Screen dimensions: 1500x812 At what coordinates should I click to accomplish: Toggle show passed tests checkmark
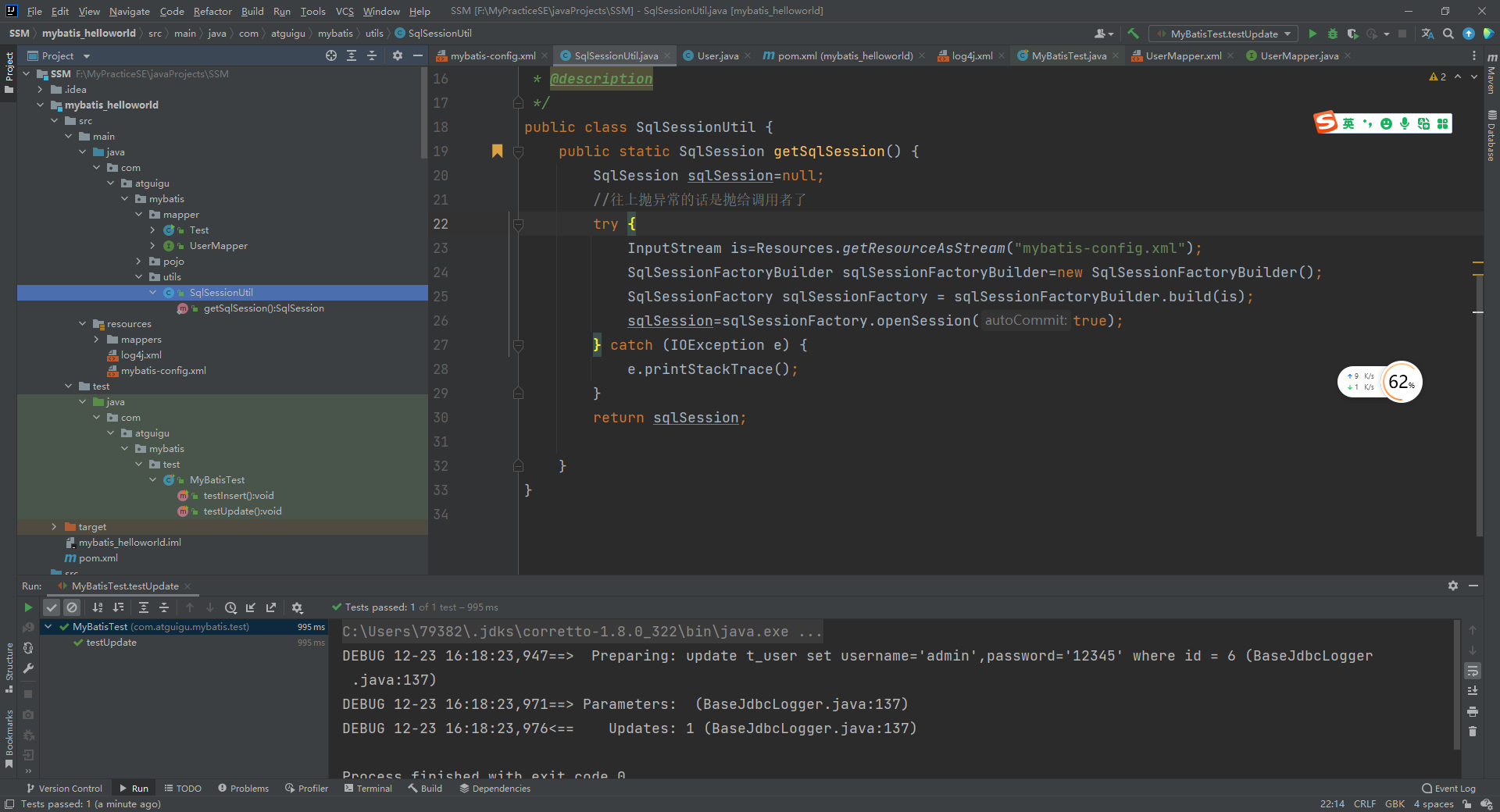click(52, 607)
